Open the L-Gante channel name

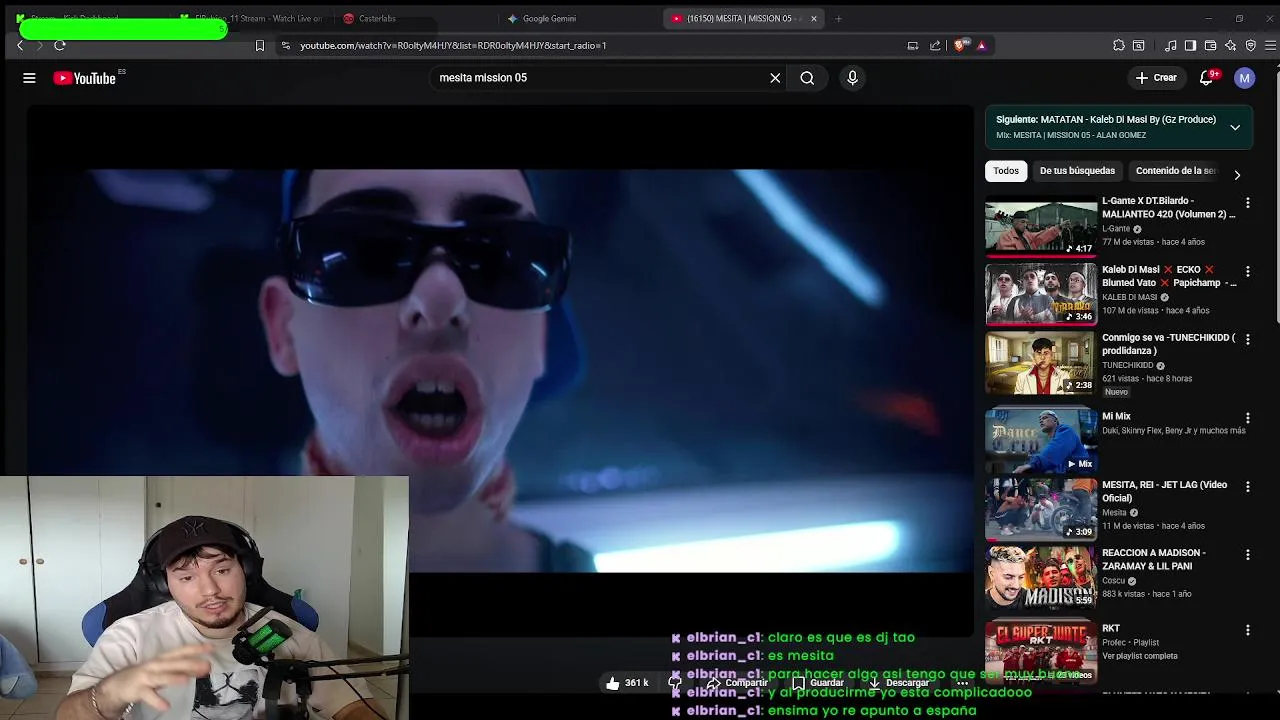(1116, 229)
